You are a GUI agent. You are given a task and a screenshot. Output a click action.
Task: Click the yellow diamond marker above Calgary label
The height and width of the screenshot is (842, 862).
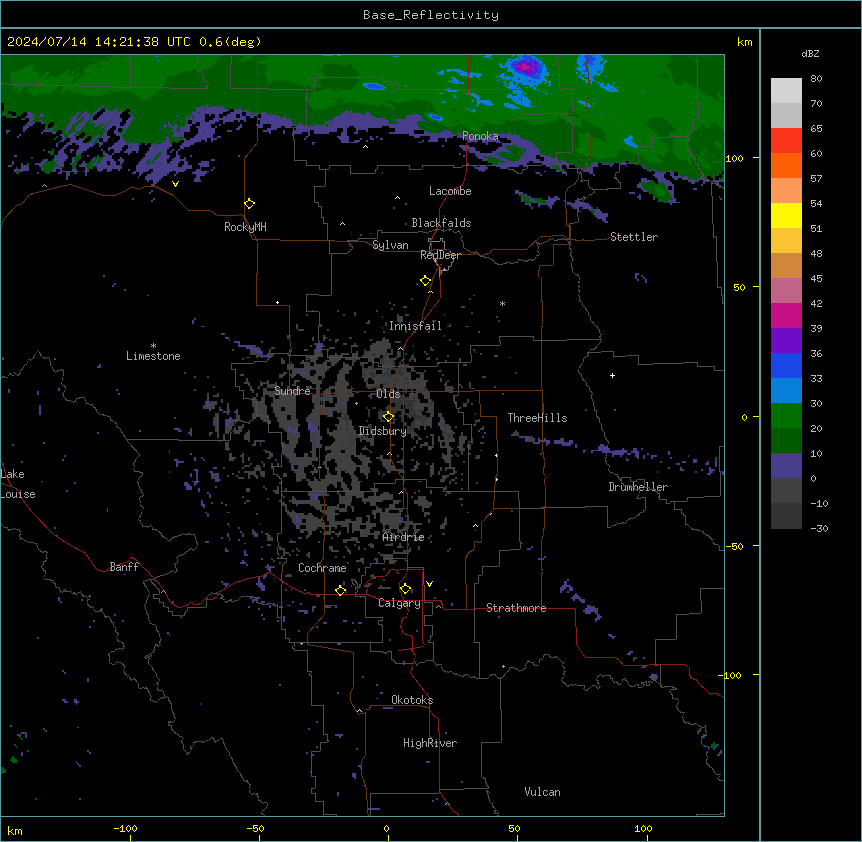click(406, 589)
